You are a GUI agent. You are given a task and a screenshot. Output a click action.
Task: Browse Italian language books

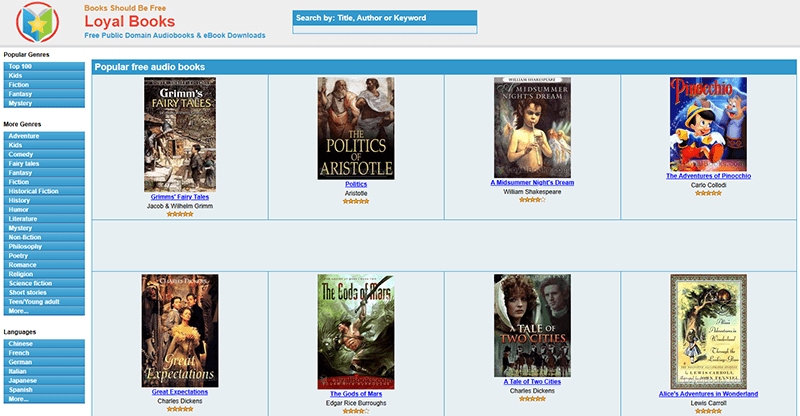(44, 371)
